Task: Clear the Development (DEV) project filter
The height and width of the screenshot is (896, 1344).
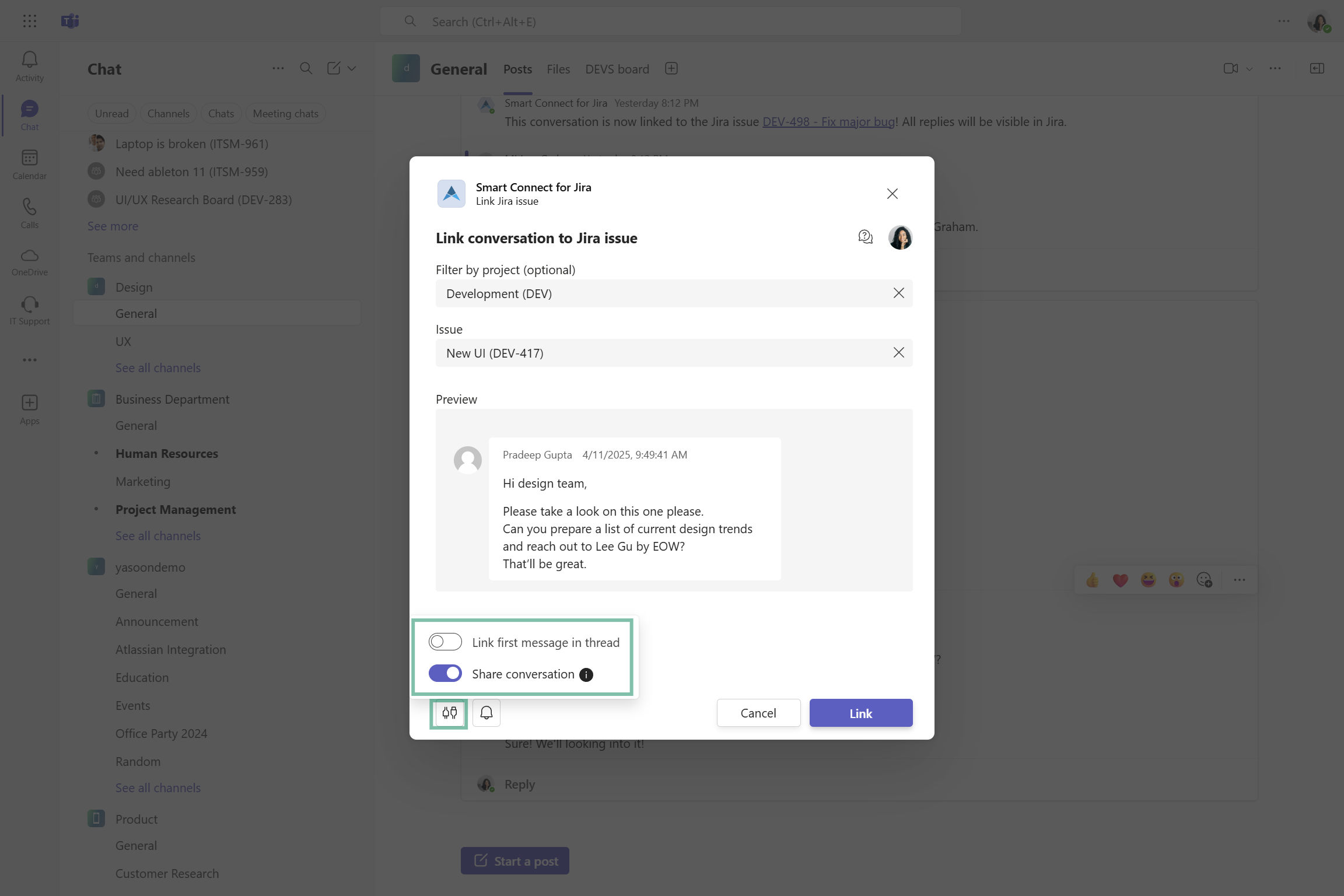Action: (898, 293)
